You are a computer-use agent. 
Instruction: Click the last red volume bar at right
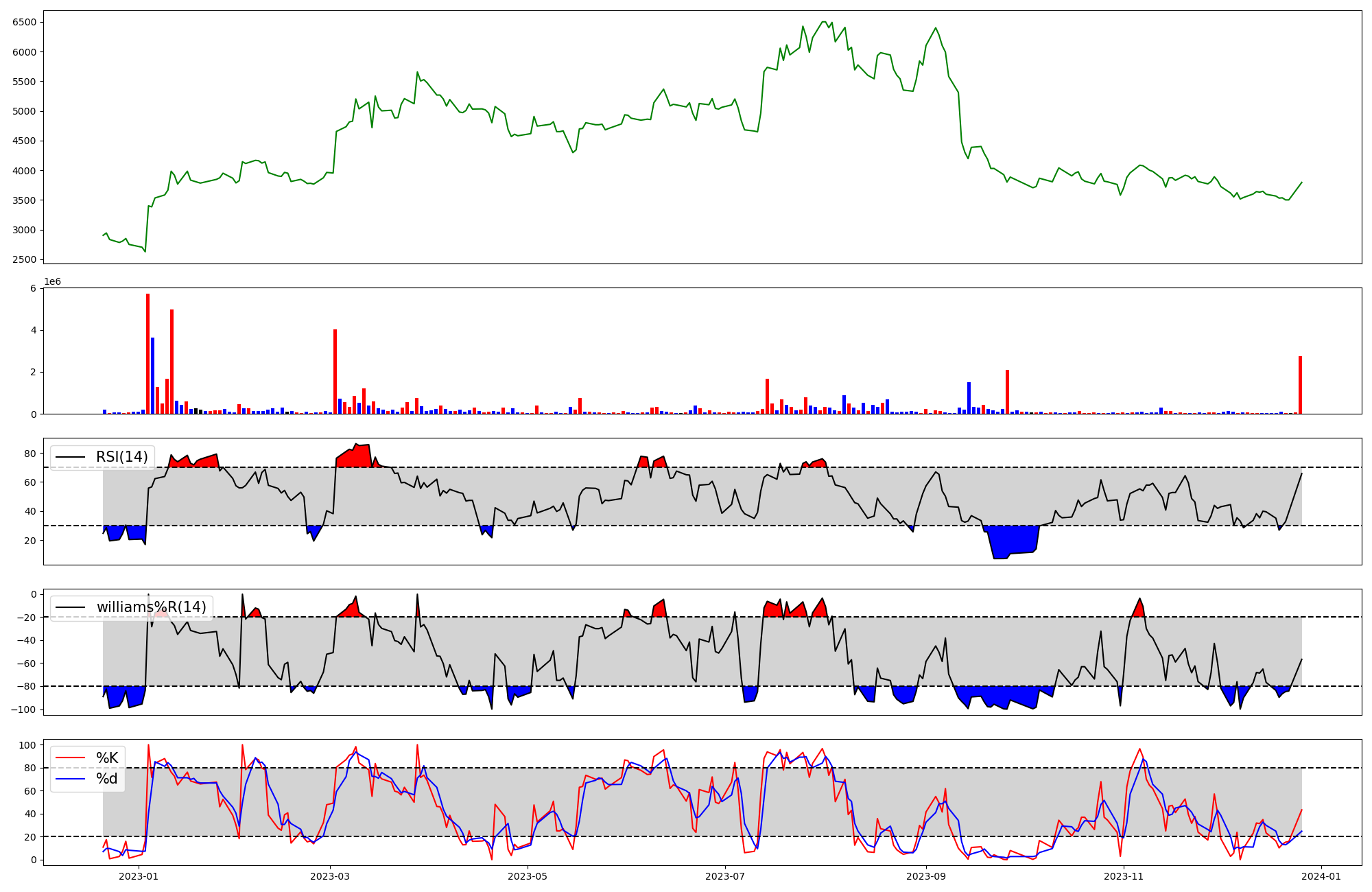(x=1300, y=385)
